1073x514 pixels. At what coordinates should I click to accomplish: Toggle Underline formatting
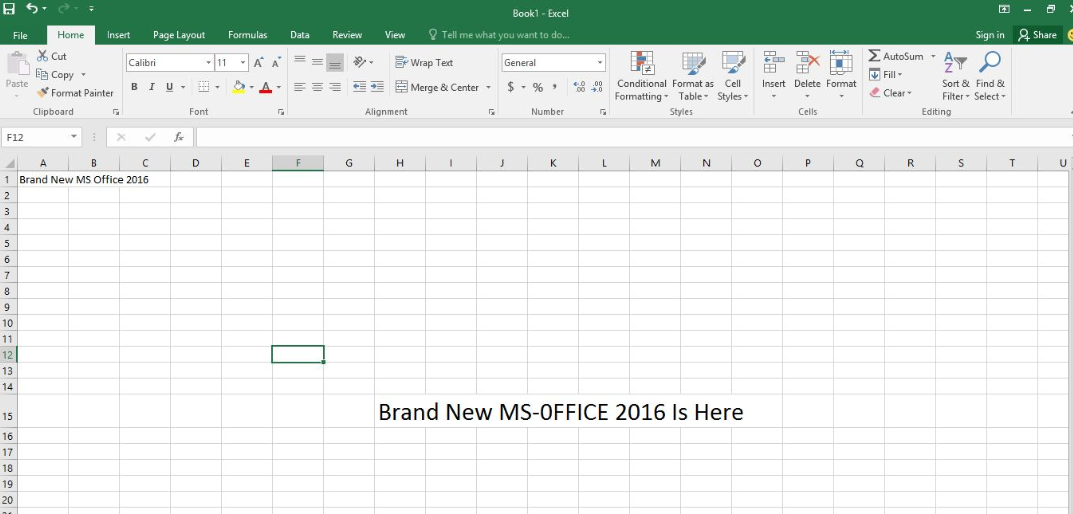click(x=168, y=87)
